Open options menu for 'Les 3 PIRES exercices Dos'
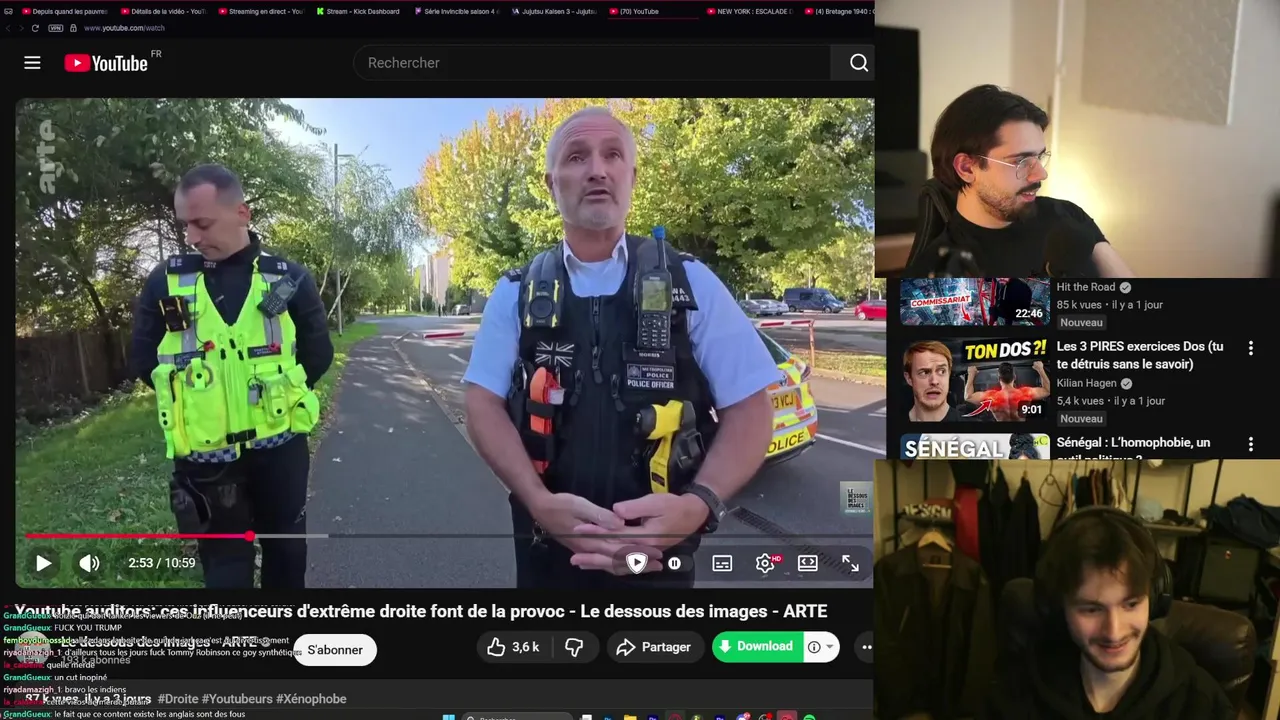Image resolution: width=1280 pixels, height=720 pixels. pos(1250,348)
